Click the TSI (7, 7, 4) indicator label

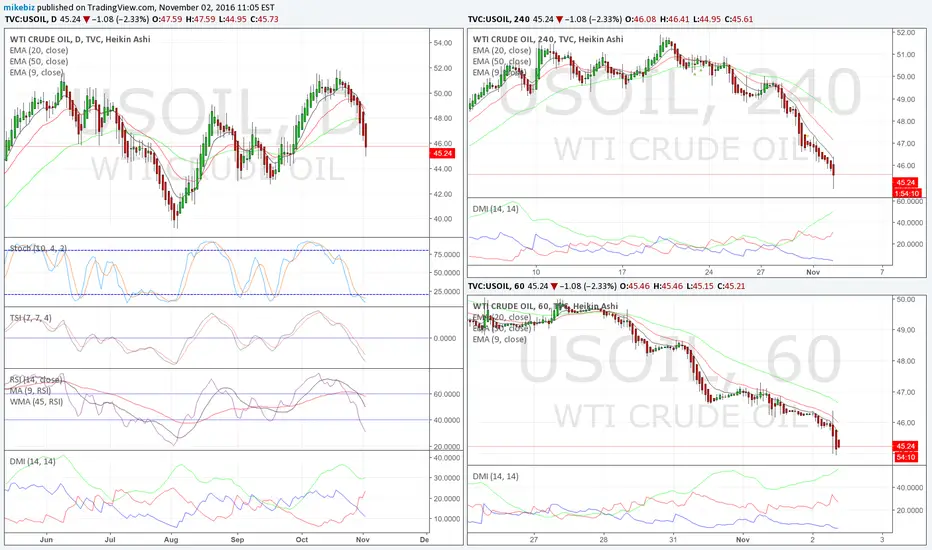click(x=30, y=318)
